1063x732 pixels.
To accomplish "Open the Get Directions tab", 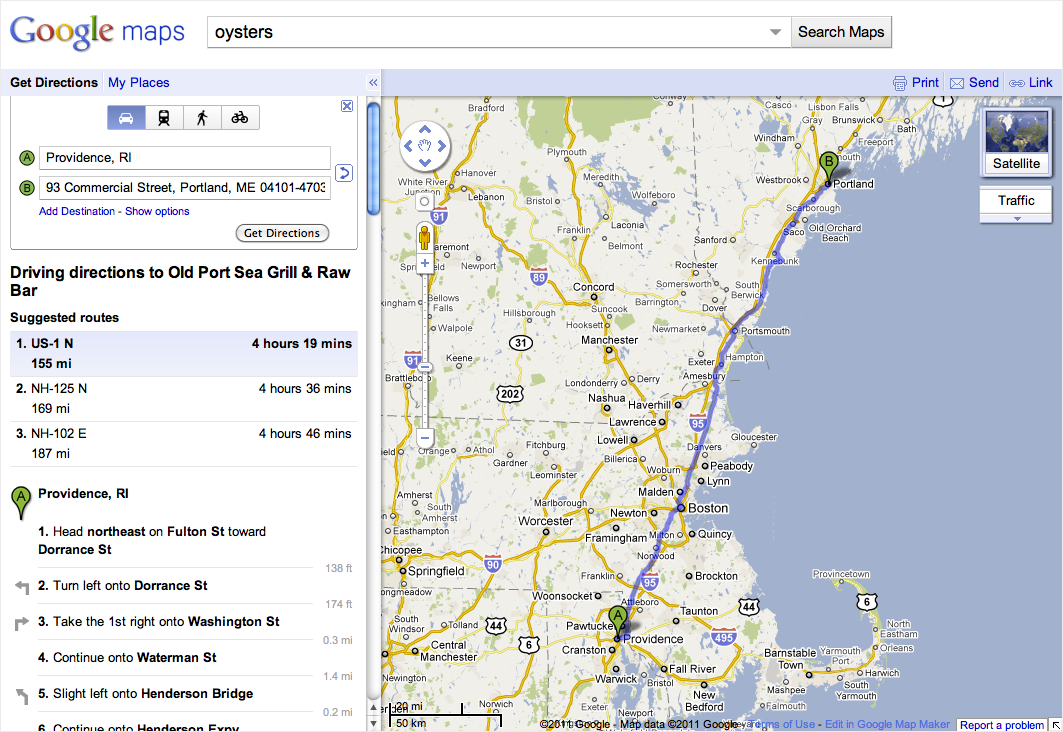I will 54,83.
